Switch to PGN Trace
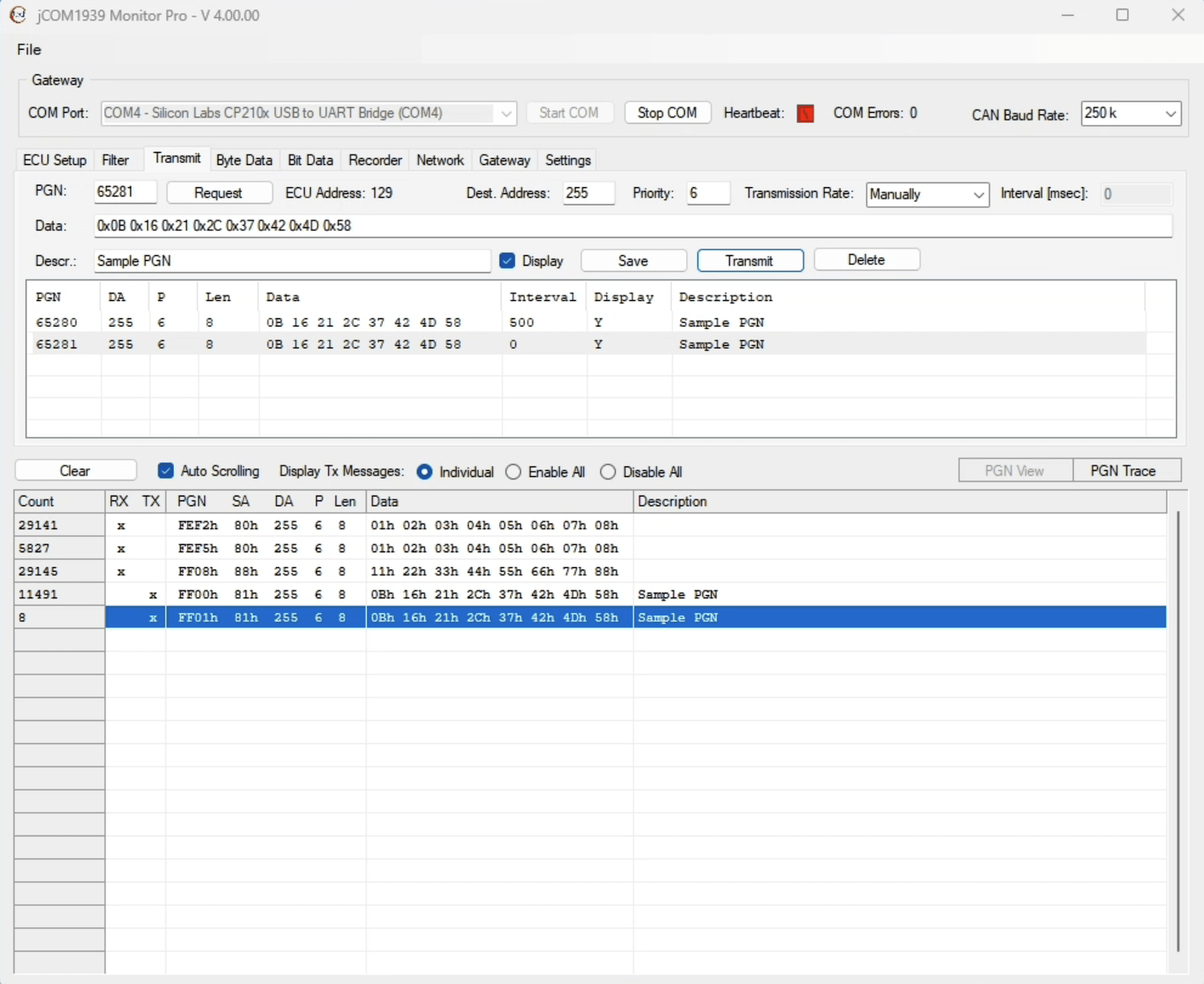Image resolution: width=1204 pixels, height=984 pixels. click(x=1126, y=471)
